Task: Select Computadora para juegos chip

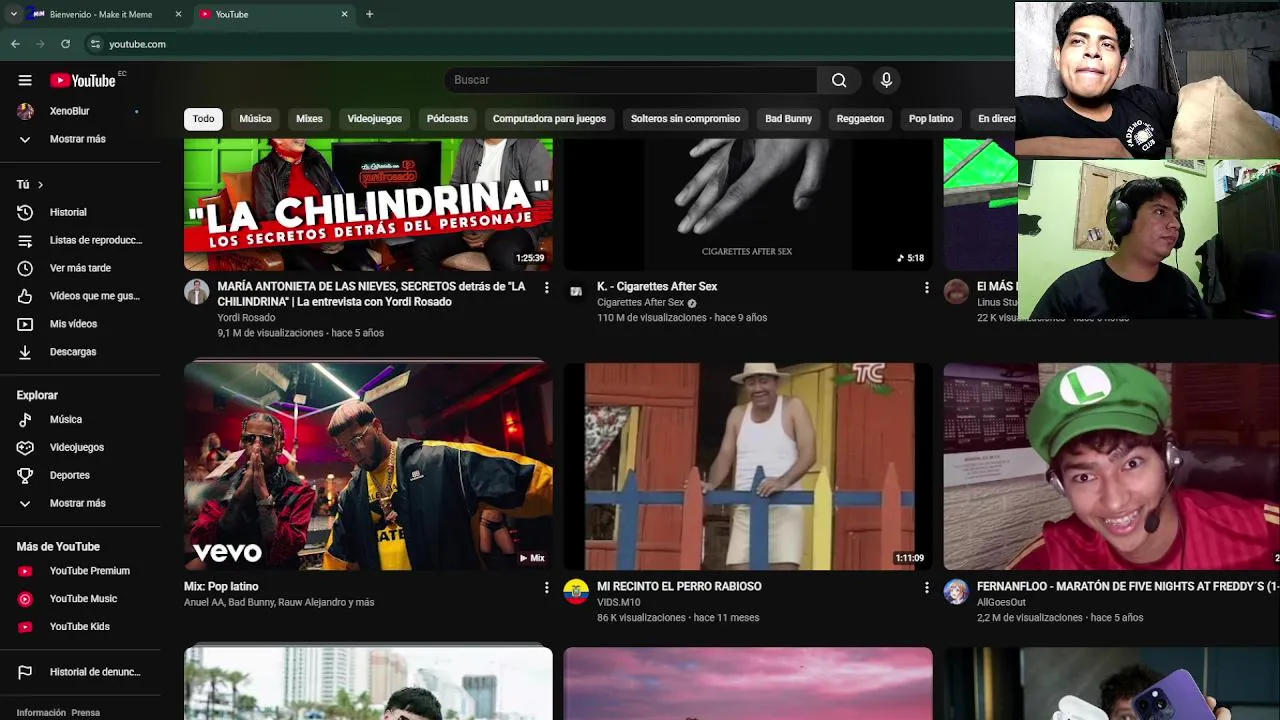Action: (549, 119)
